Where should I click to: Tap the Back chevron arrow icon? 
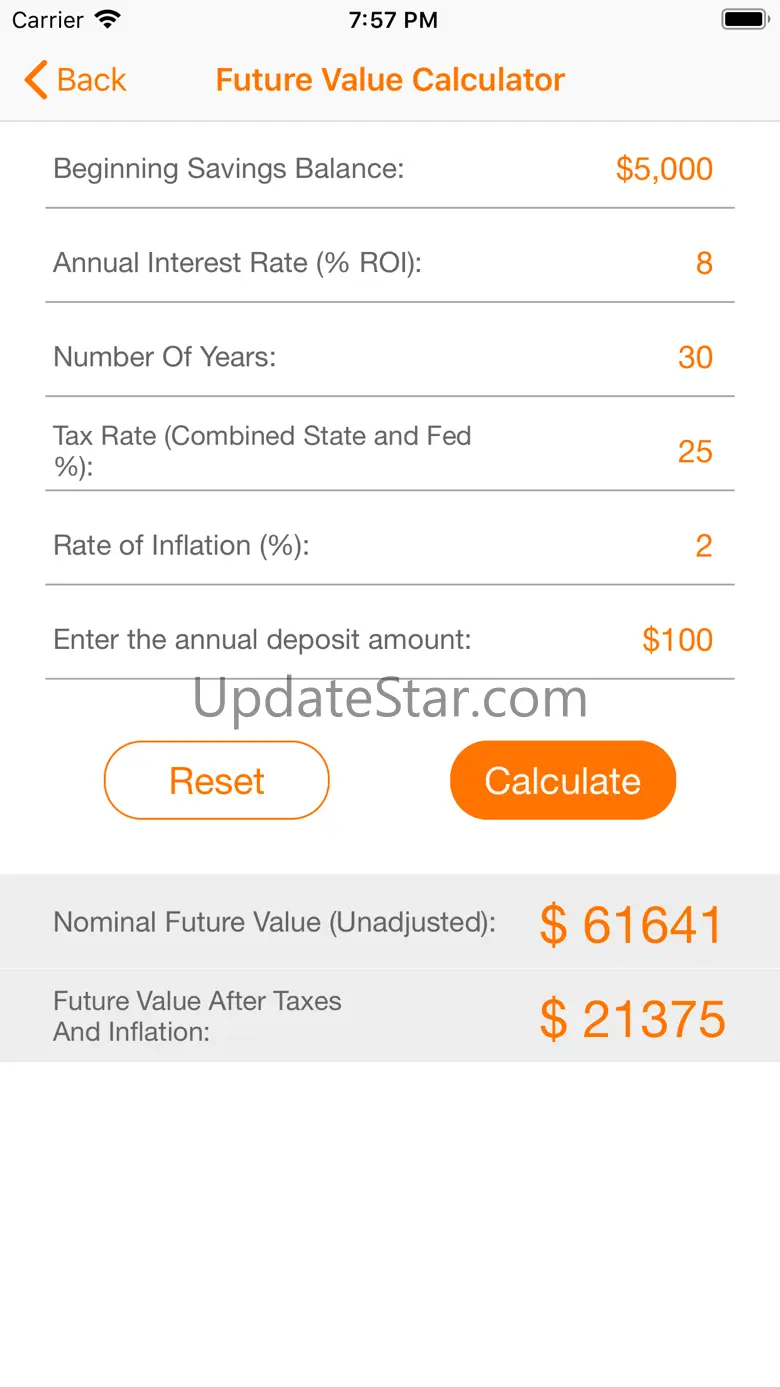coord(36,80)
